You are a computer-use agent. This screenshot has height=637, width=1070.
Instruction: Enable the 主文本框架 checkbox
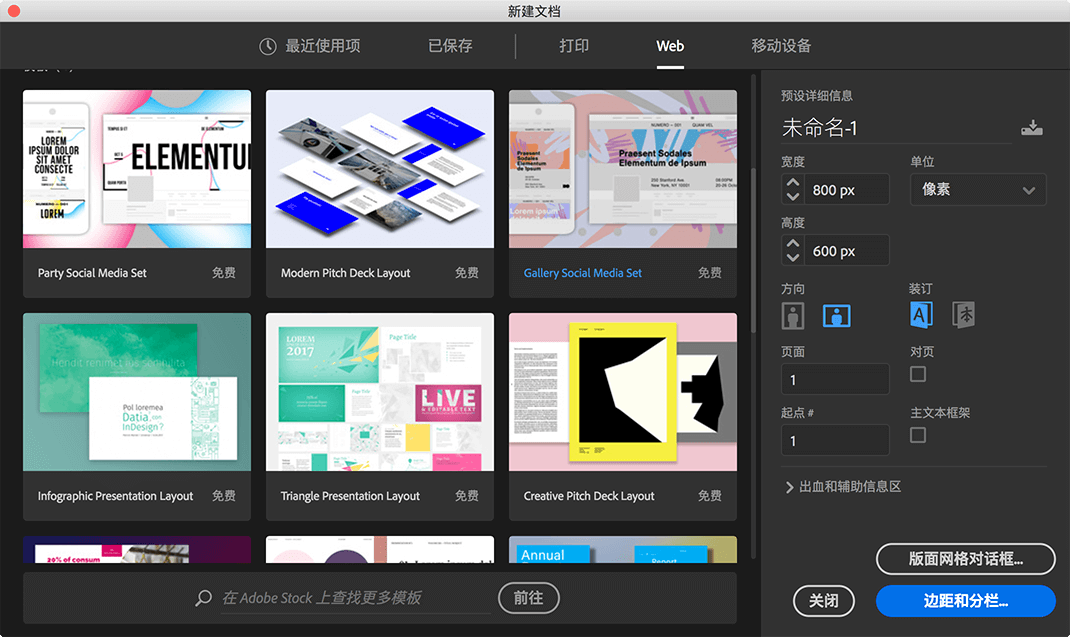(918, 435)
